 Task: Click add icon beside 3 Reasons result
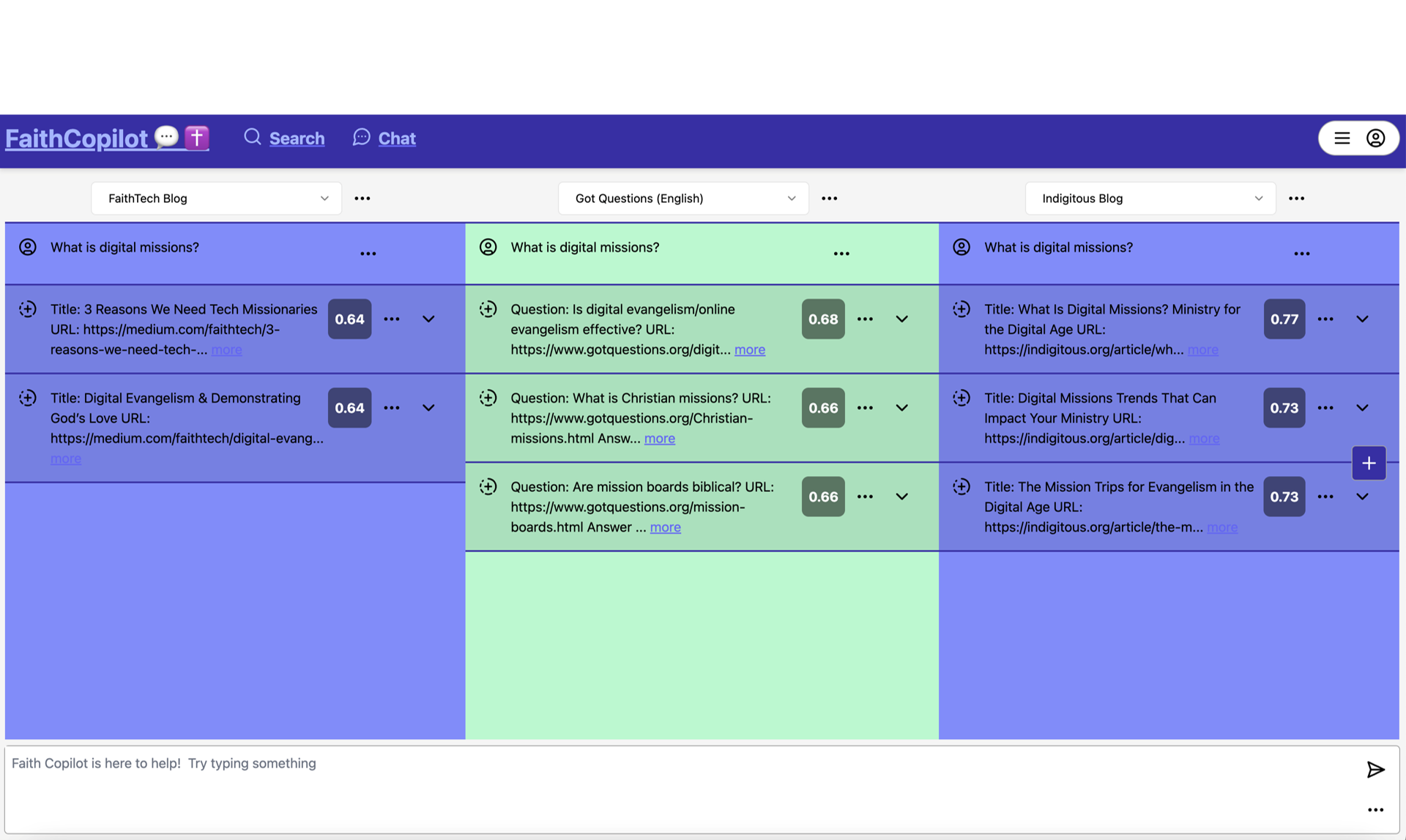coord(28,309)
